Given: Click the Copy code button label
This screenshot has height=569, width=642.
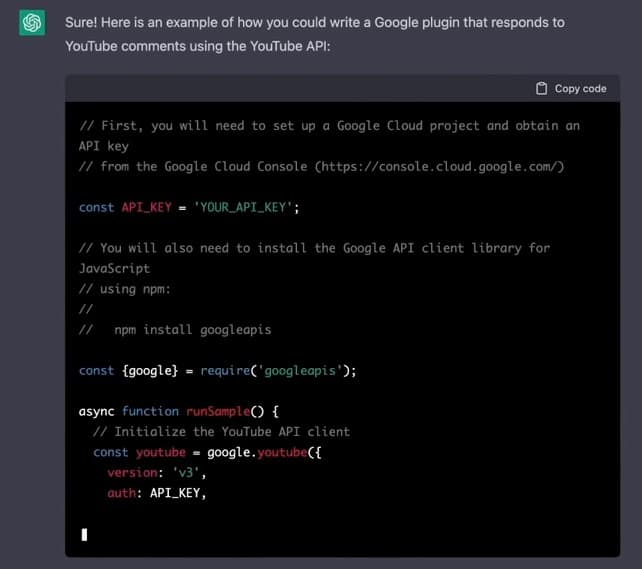Looking at the screenshot, I should [580, 88].
